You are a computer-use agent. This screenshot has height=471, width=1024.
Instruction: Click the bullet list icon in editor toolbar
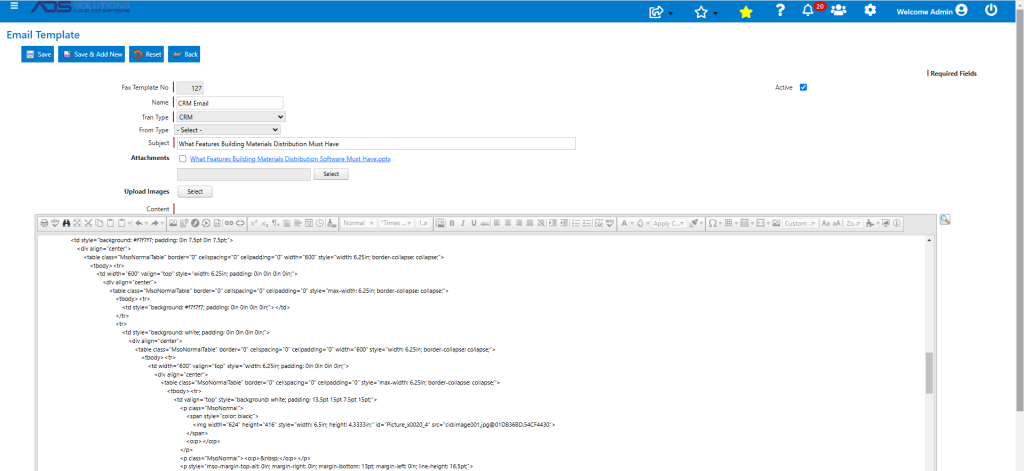coord(586,223)
